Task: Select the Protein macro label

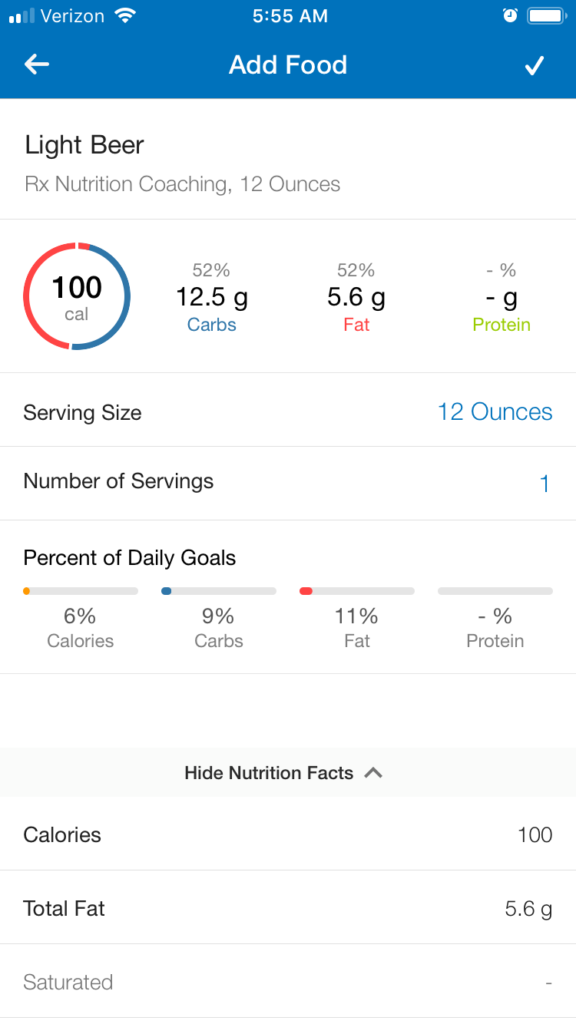Action: tap(502, 325)
